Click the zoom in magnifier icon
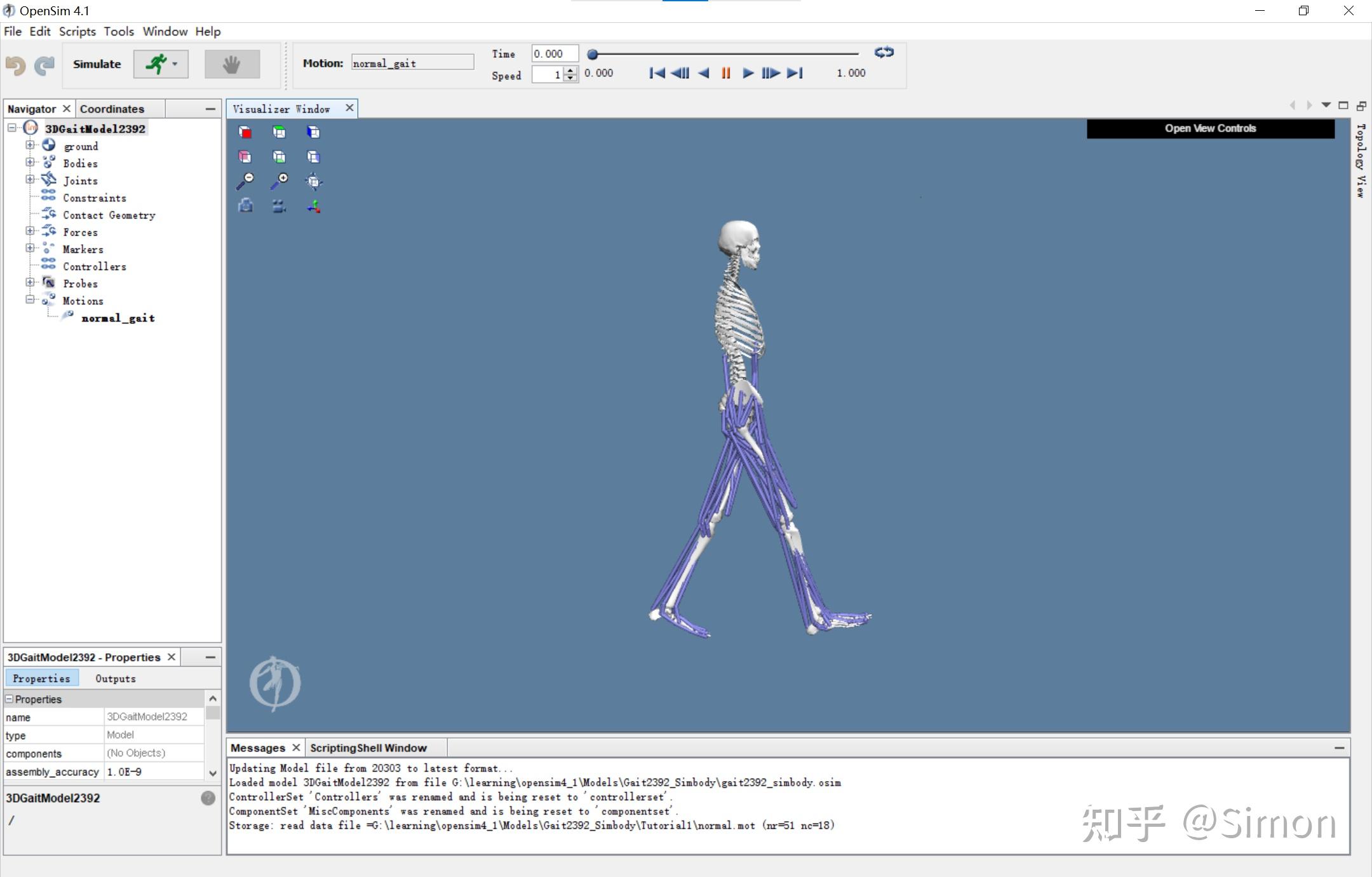This screenshot has width=1372, height=877. tap(279, 181)
